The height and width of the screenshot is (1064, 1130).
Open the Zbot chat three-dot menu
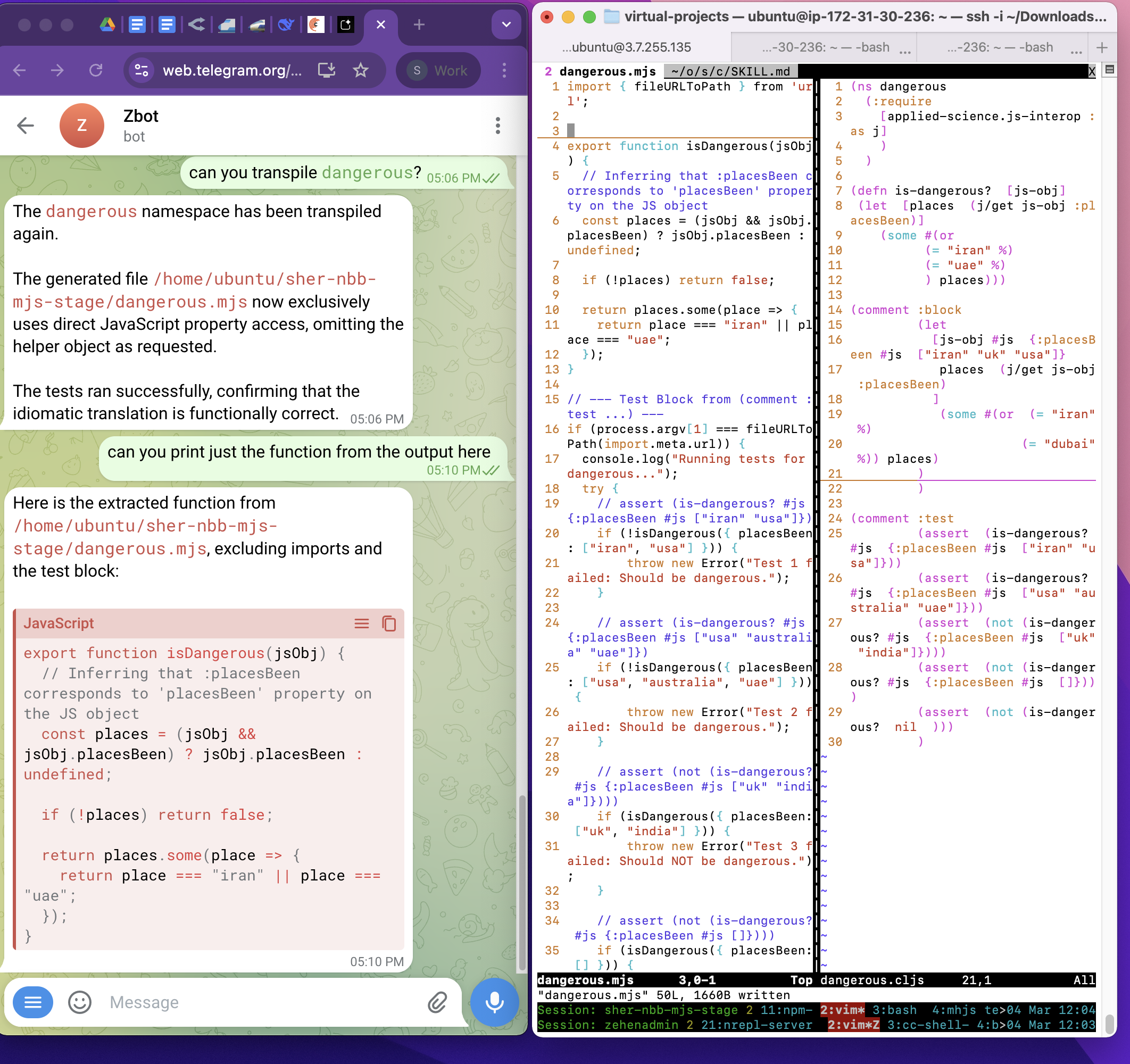(x=497, y=126)
